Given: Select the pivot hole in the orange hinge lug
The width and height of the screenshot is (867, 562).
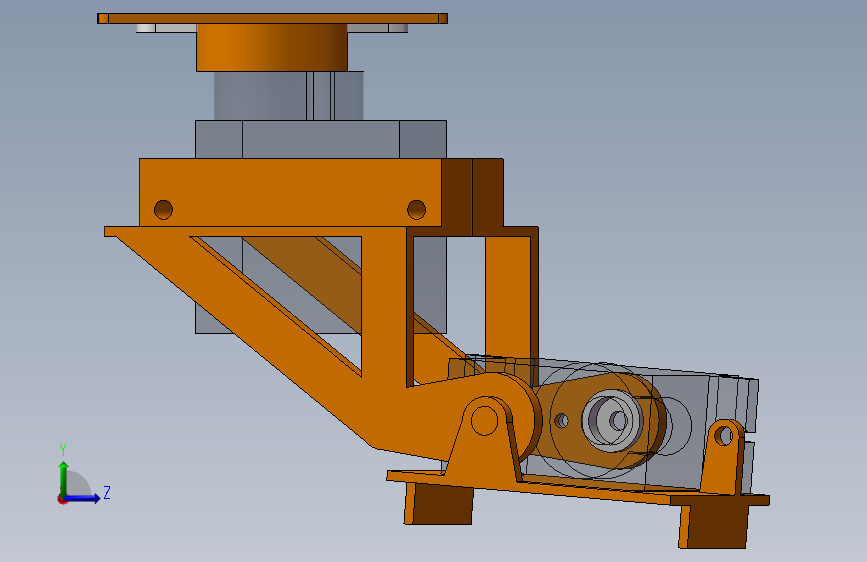Looking at the screenshot, I should click(484, 420).
